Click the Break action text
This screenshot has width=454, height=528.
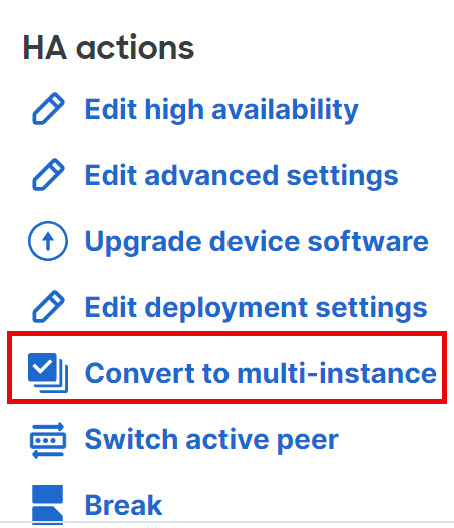click(x=123, y=505)
